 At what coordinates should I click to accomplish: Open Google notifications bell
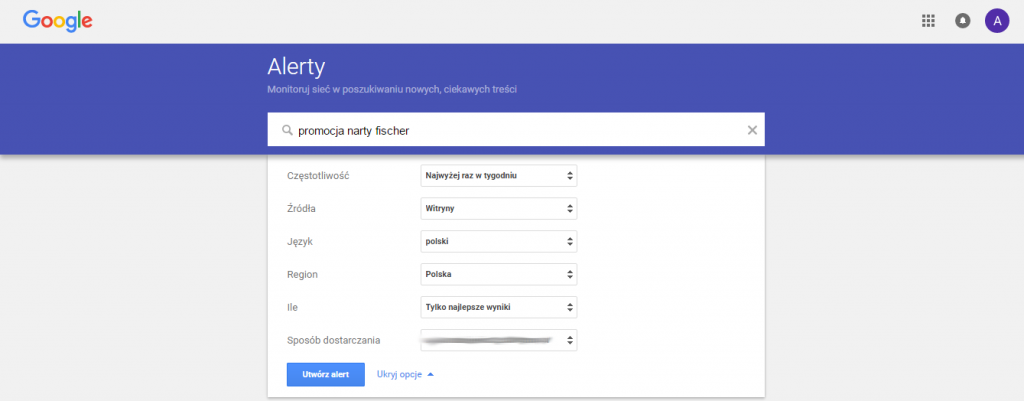(963, 21)
